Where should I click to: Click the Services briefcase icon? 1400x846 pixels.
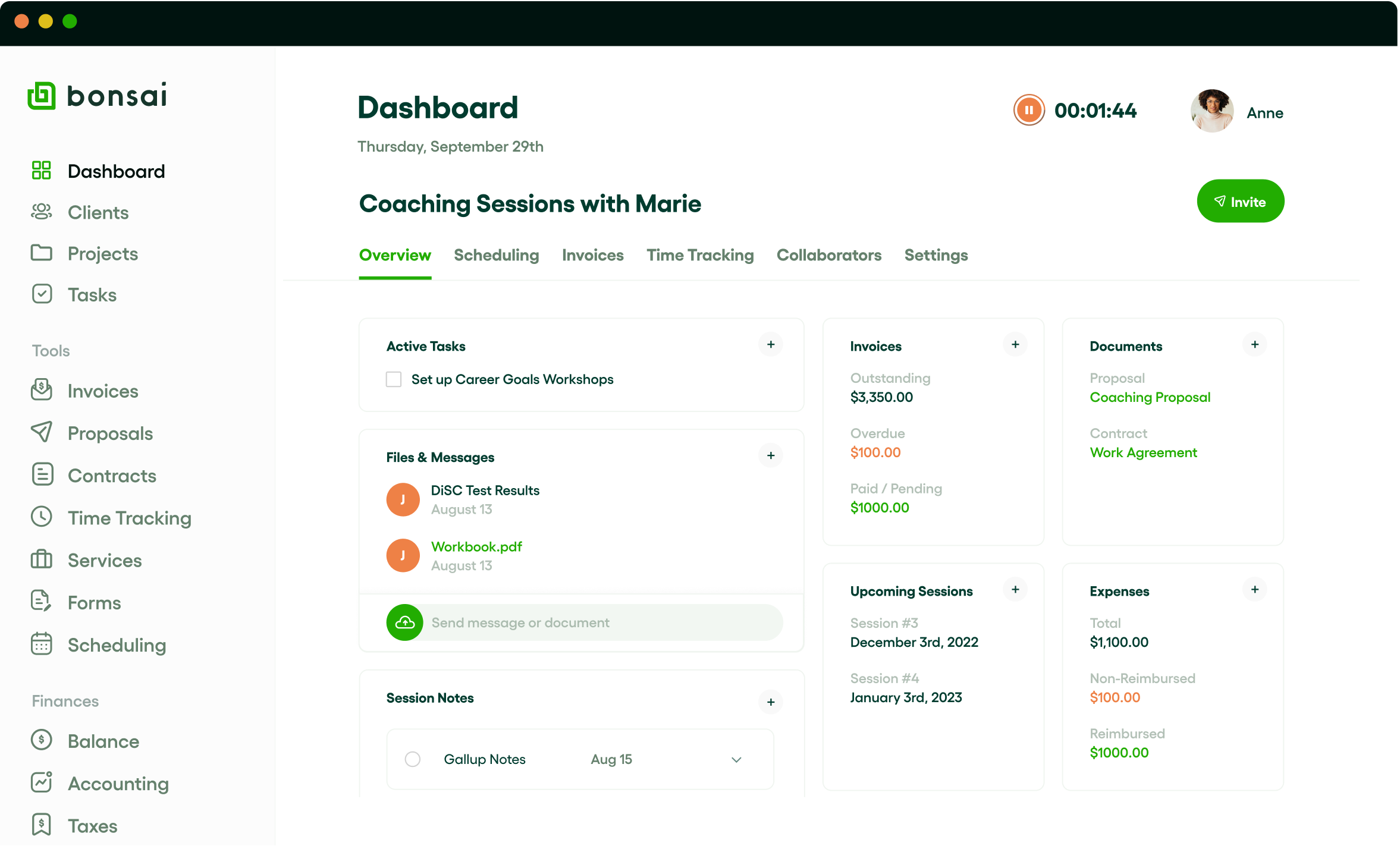pyautogui.click(x=42, y=559)
